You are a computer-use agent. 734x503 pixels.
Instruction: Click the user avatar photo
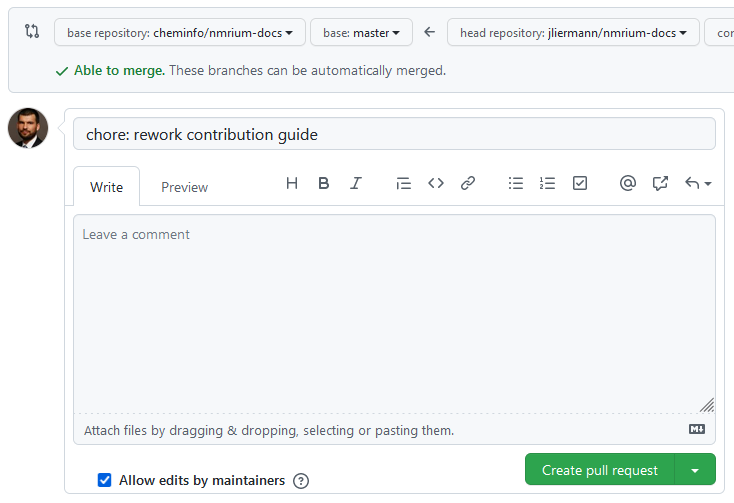(x=28, y=128)
